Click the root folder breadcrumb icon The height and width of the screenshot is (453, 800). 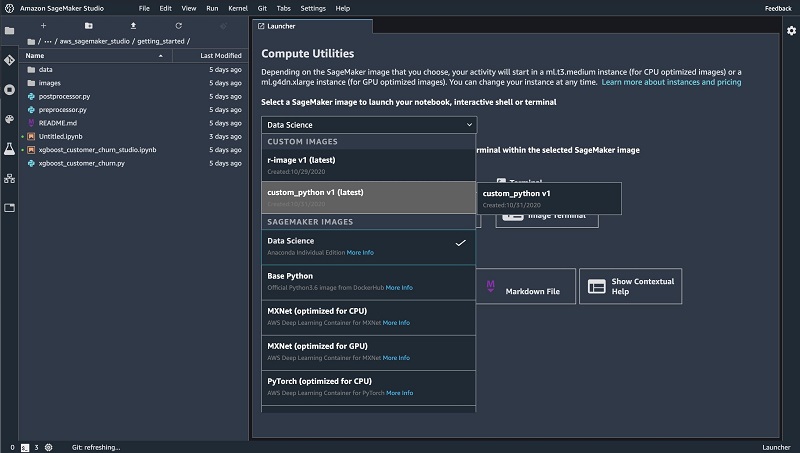(x=31, y=41)
